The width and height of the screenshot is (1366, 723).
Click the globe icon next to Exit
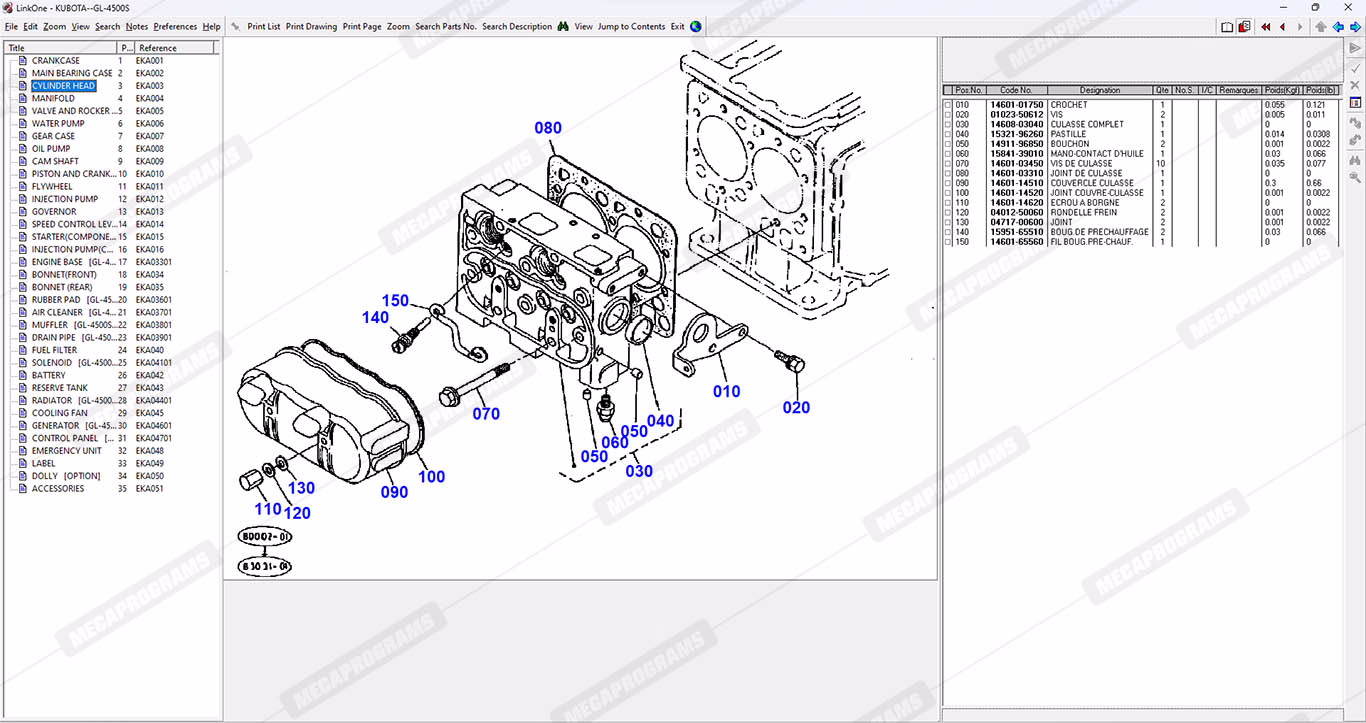click(x=696, y=27)
